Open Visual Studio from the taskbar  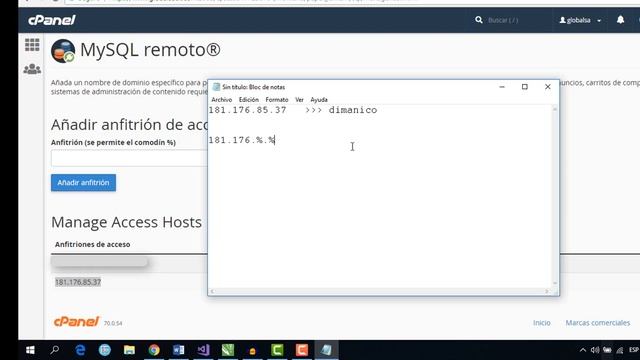click(203, 350)
